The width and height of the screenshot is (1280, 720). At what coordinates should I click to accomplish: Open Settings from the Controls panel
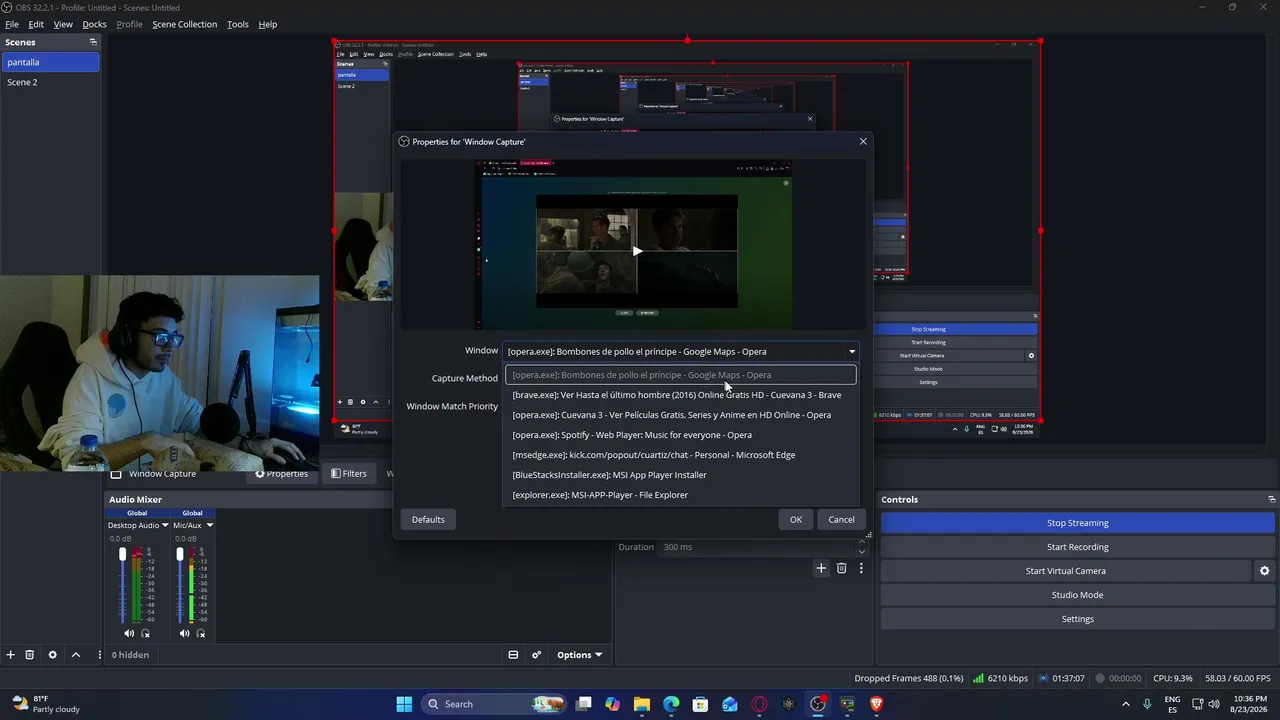(1078, 619)
